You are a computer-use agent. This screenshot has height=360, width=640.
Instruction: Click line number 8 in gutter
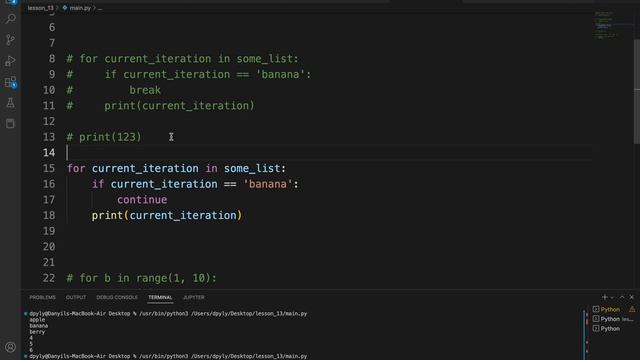52,59
